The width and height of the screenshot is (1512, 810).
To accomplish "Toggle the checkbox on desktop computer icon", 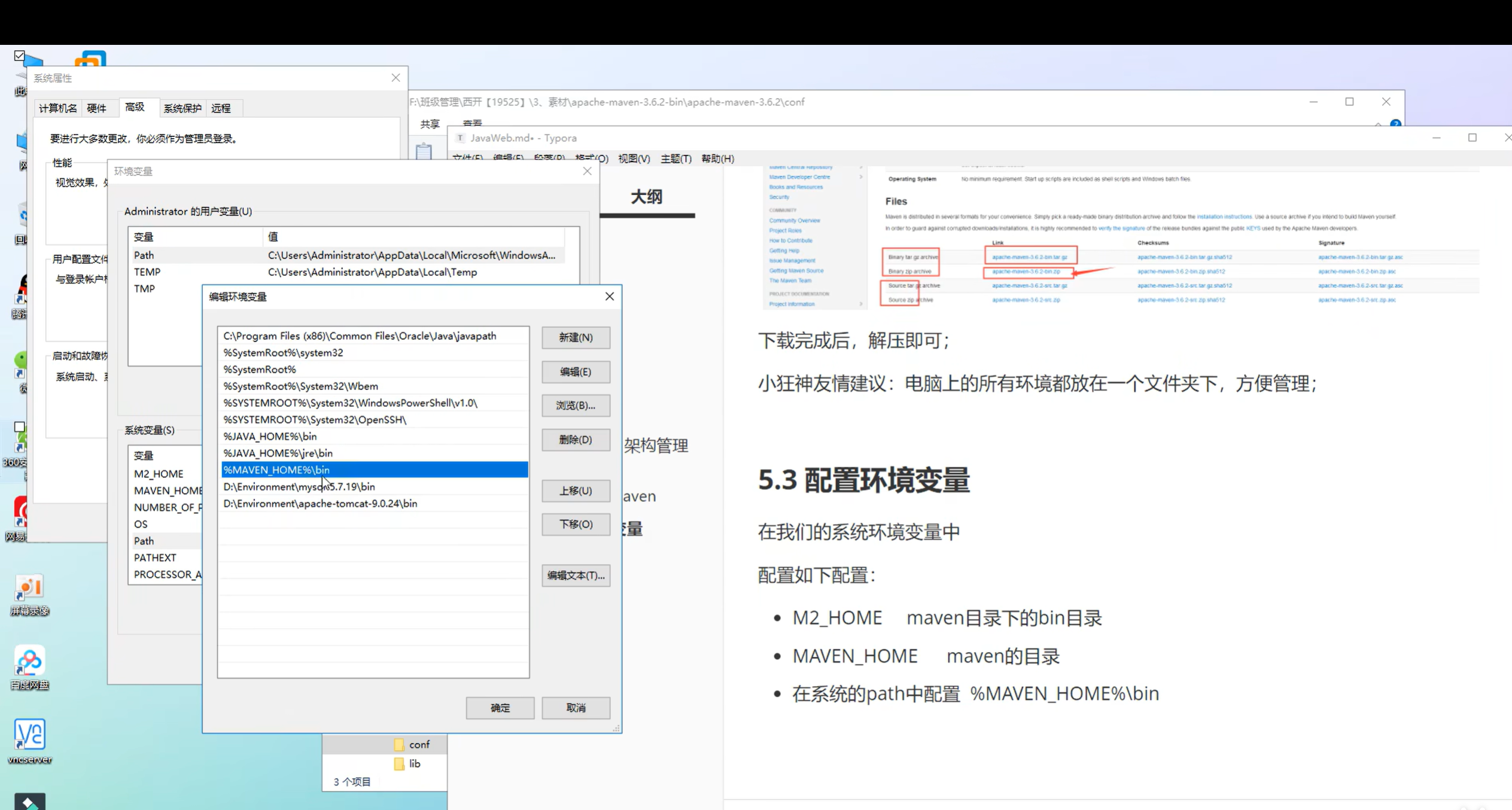I will [19, 56].
